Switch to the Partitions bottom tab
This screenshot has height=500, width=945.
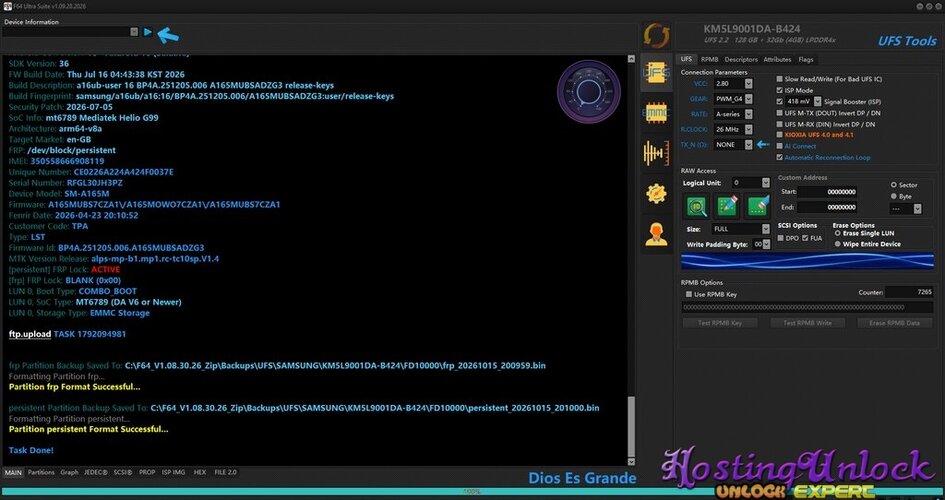41,473
